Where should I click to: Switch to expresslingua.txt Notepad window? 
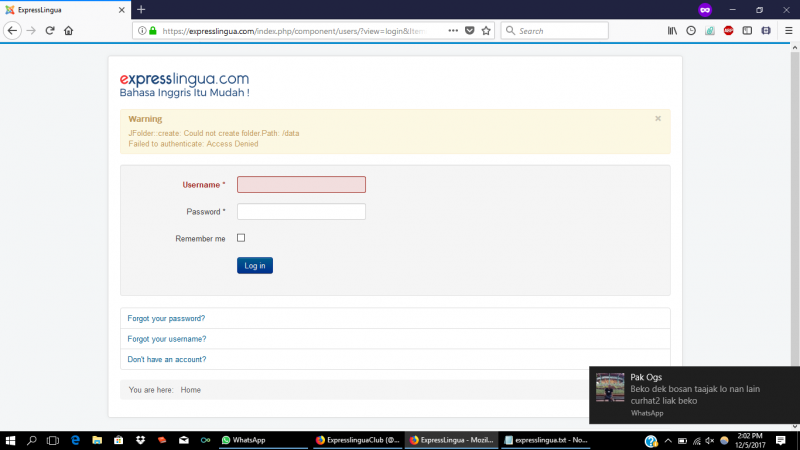click(545, 440)
